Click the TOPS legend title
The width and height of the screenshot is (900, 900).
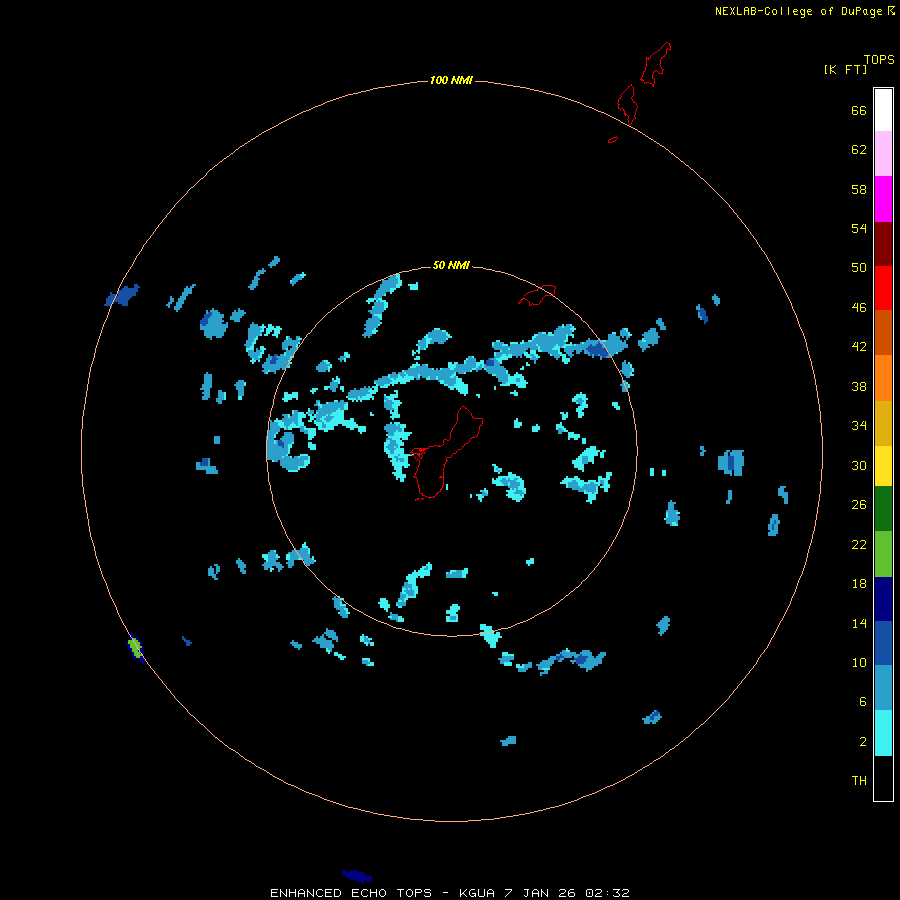[x=879, y=59]
